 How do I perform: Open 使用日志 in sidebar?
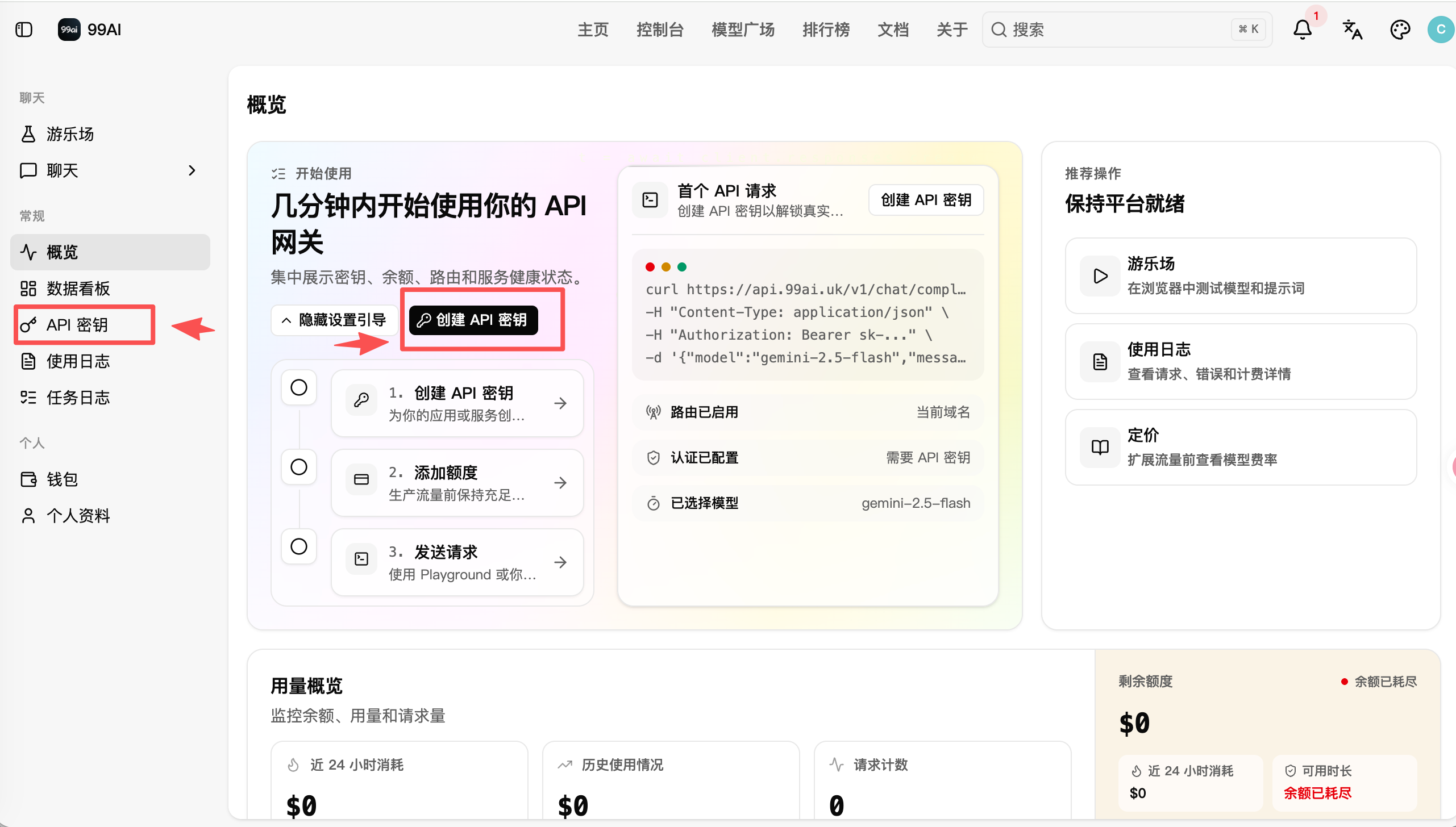110,361
